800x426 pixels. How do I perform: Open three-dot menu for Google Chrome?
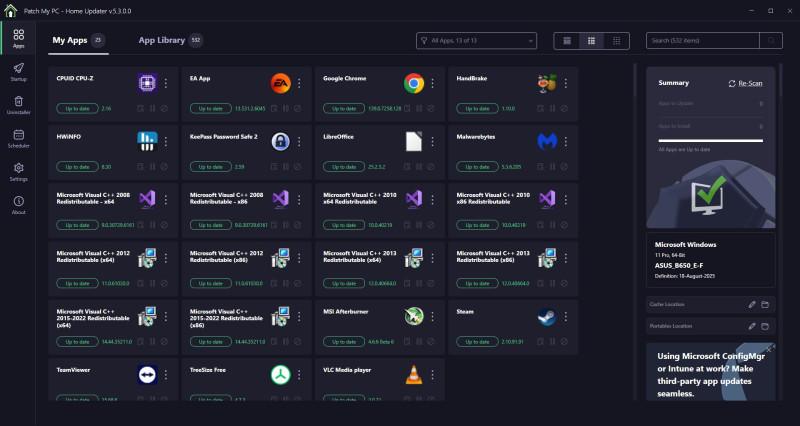(433, 83)
